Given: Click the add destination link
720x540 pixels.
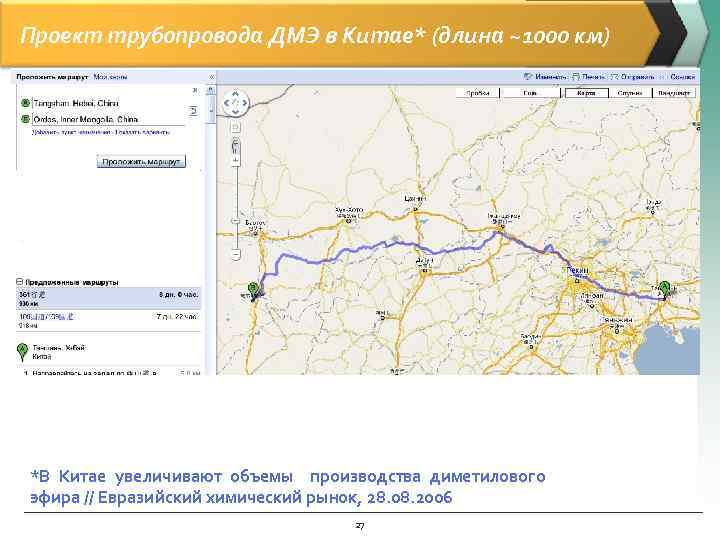Looking at the screenshot, I should click(x=71, y=132).
